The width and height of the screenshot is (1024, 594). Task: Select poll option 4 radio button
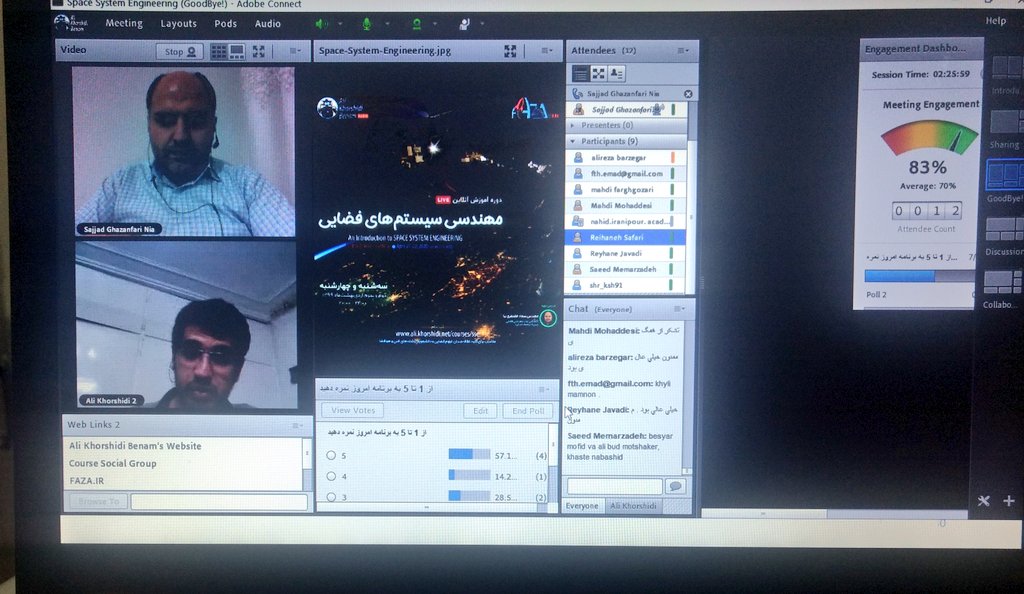331,477
